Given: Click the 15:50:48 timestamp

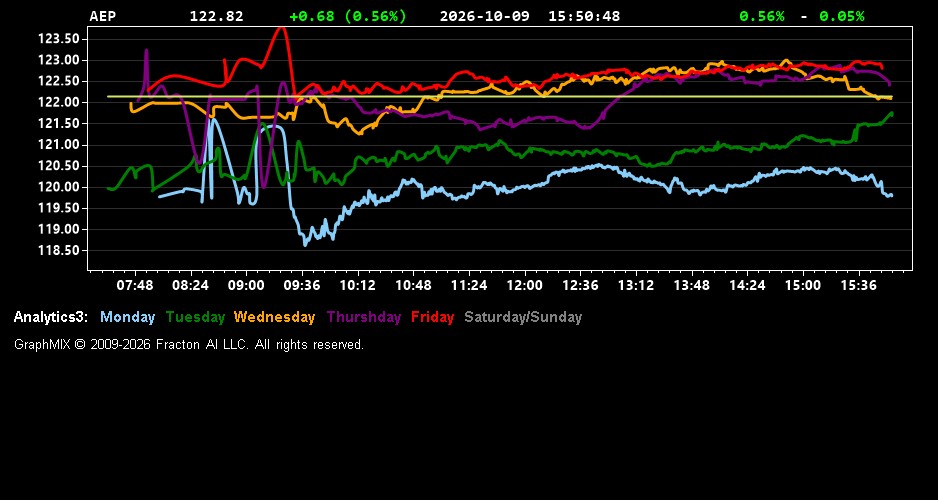Looking at the screenshot, I should pyautogui.click(x=584, y=16).
